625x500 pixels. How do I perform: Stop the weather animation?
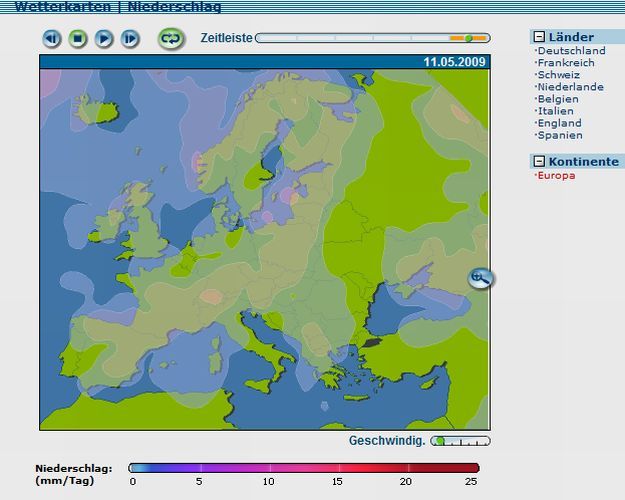coord(78,39)
